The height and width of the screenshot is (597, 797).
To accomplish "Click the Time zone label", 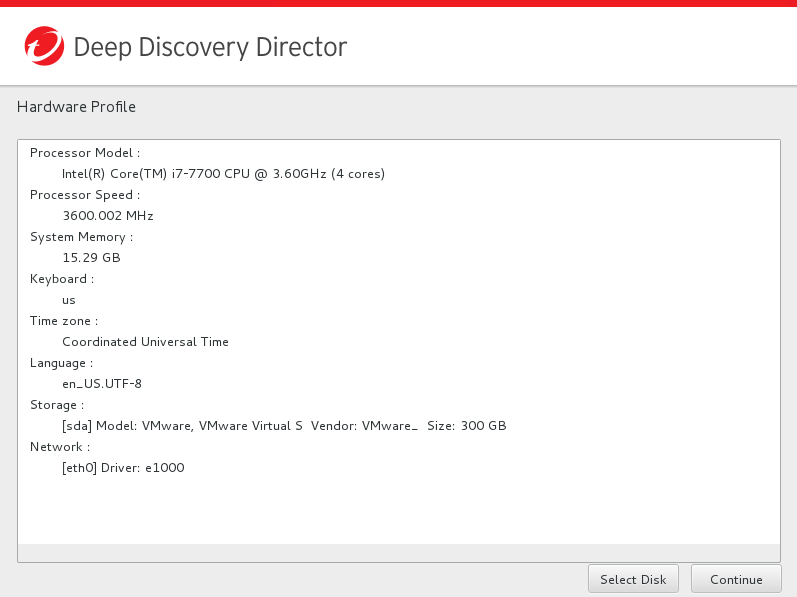I will pos(64,321).
